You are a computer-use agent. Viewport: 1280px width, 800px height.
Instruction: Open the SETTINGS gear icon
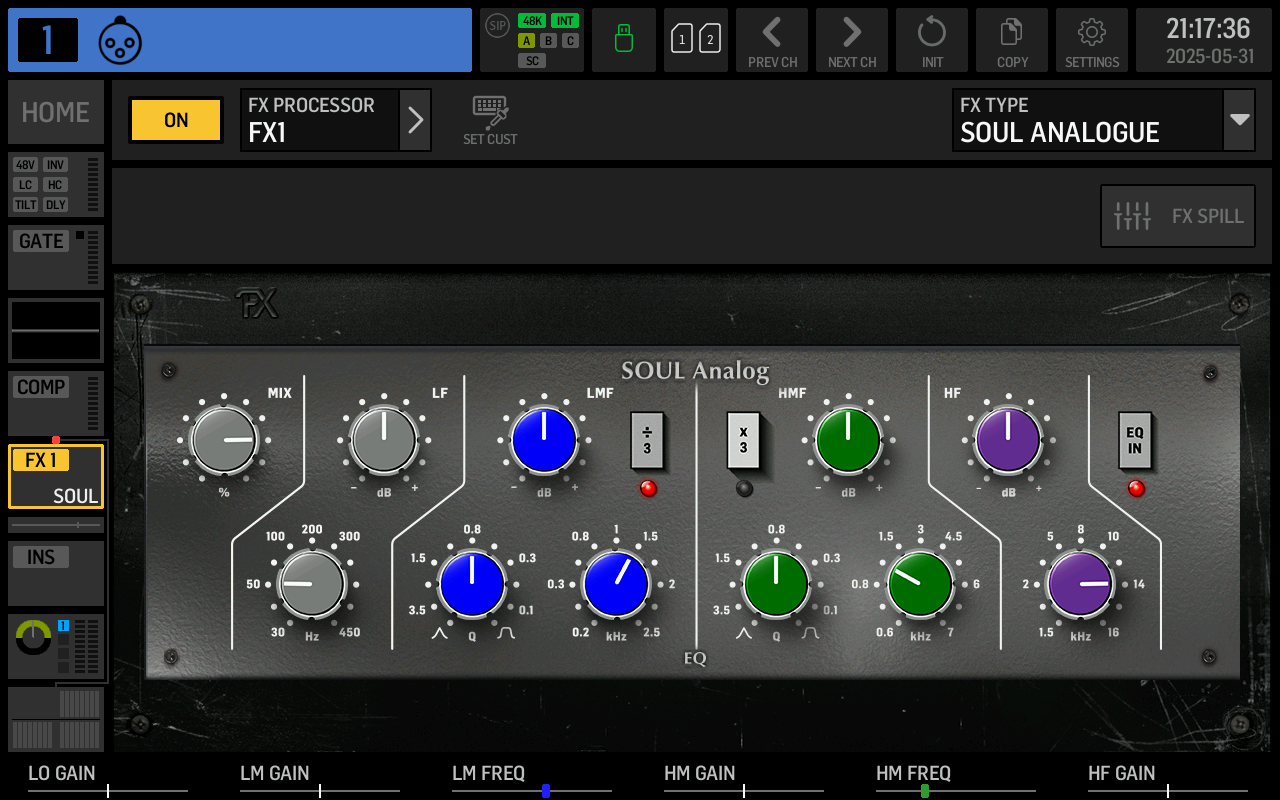point(1092,40)
